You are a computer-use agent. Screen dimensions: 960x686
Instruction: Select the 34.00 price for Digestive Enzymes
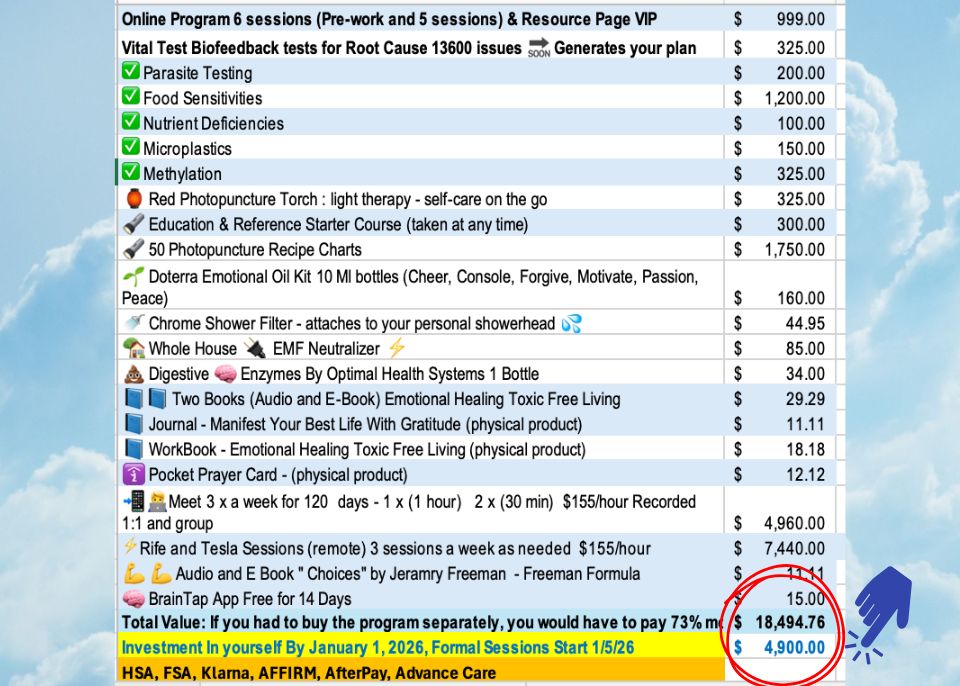coord(805,374)
